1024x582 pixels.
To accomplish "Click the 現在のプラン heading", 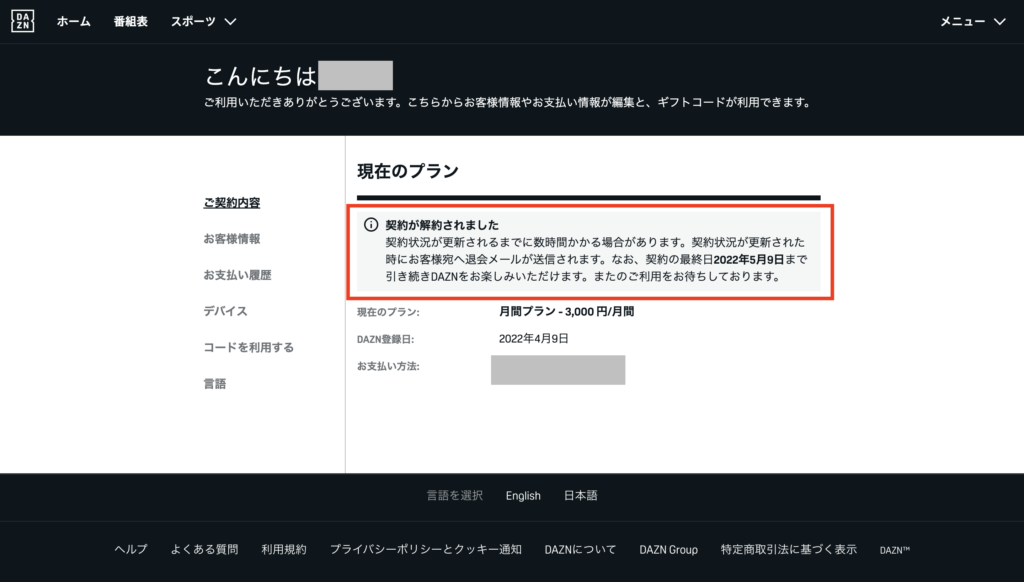I will (x=408, y=171).
